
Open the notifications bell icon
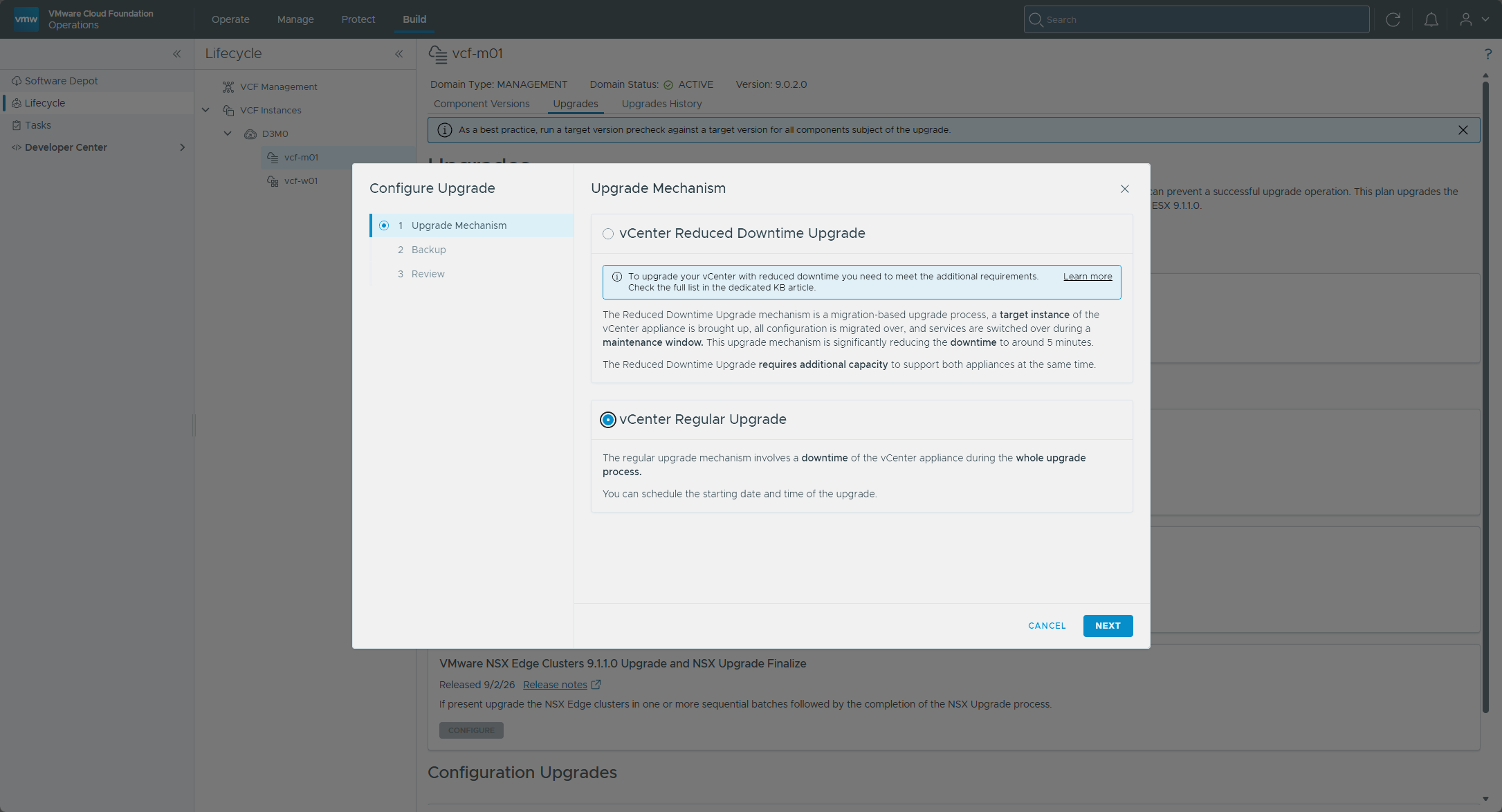pyautogui.click(x=1431, y=19)
